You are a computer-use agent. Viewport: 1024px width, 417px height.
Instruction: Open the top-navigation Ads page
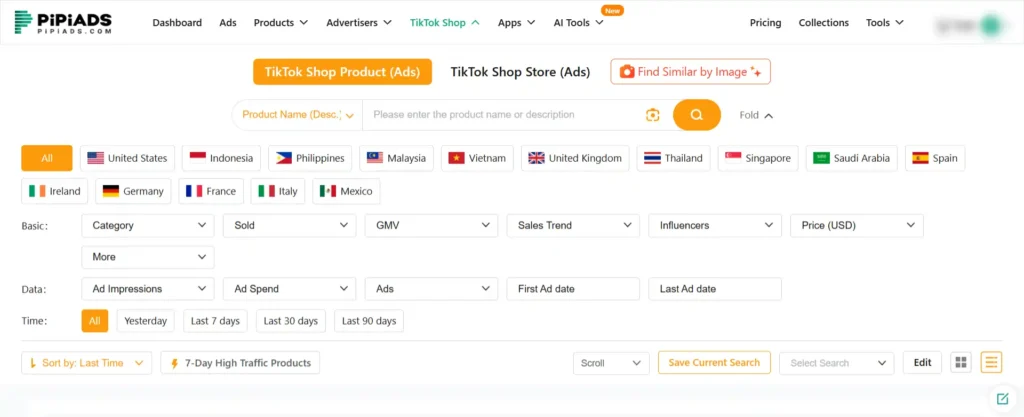coord(228,22)
